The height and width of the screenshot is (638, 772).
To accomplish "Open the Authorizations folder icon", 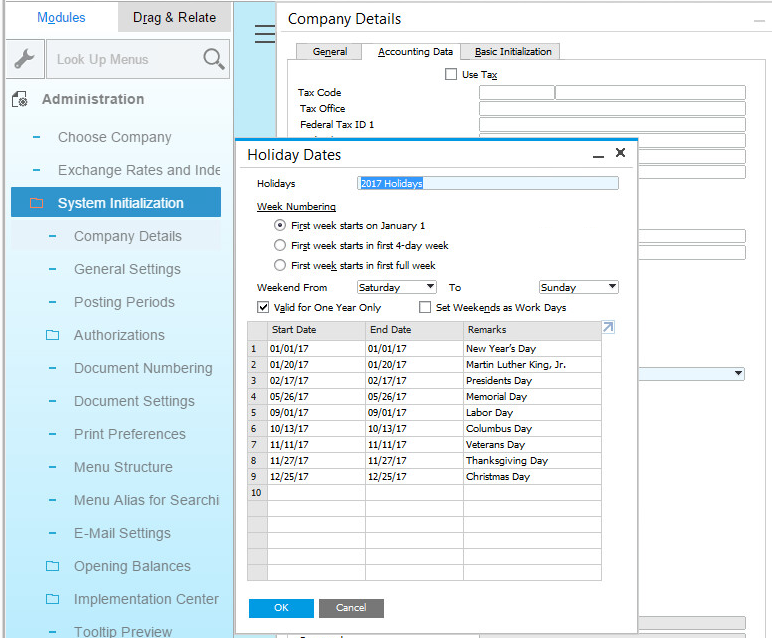I will click(52, 335).
